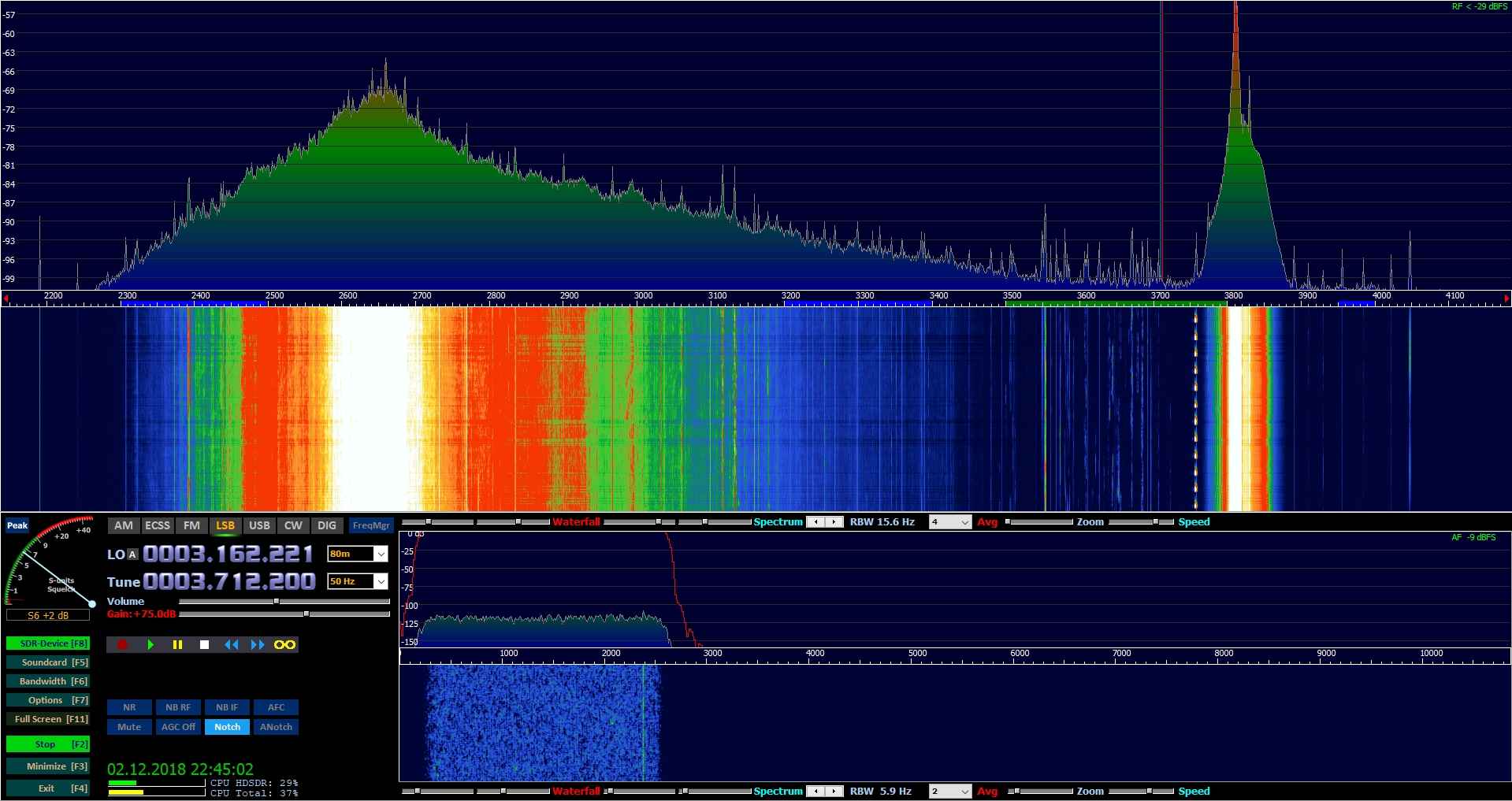Viewport: 1512px width, 801px height.
Task: Click the LO frequency display 0003.162.221
Action: pos(228,554)
